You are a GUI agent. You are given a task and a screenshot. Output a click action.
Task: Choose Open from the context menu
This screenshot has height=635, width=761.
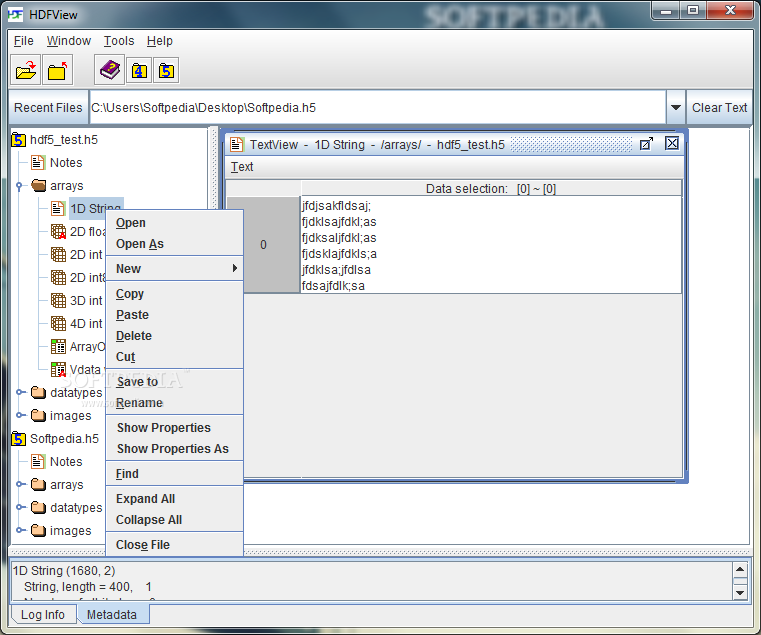174,223
